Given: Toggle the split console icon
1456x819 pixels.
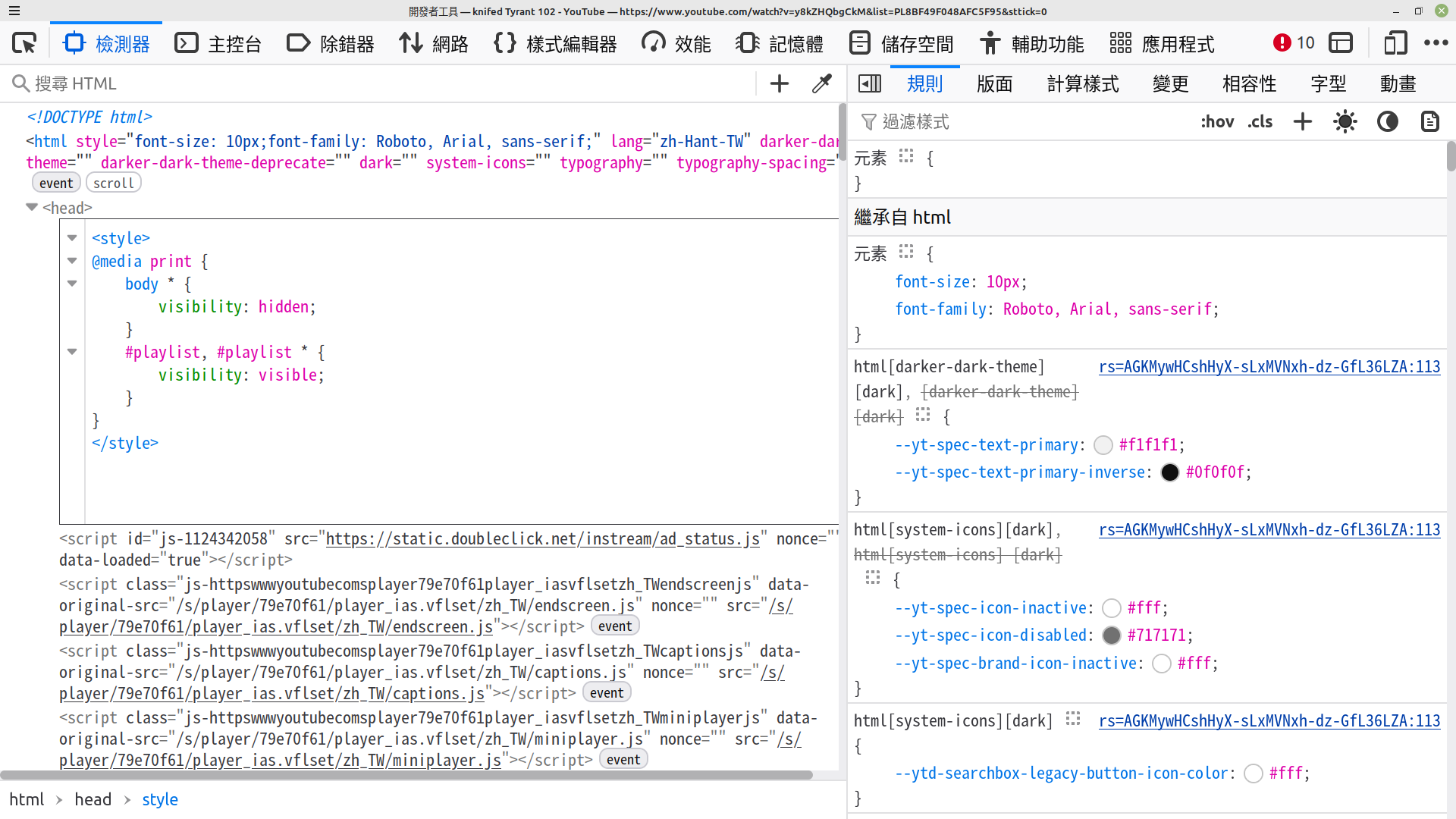Looking at the screenshot, I should 1341,43.
